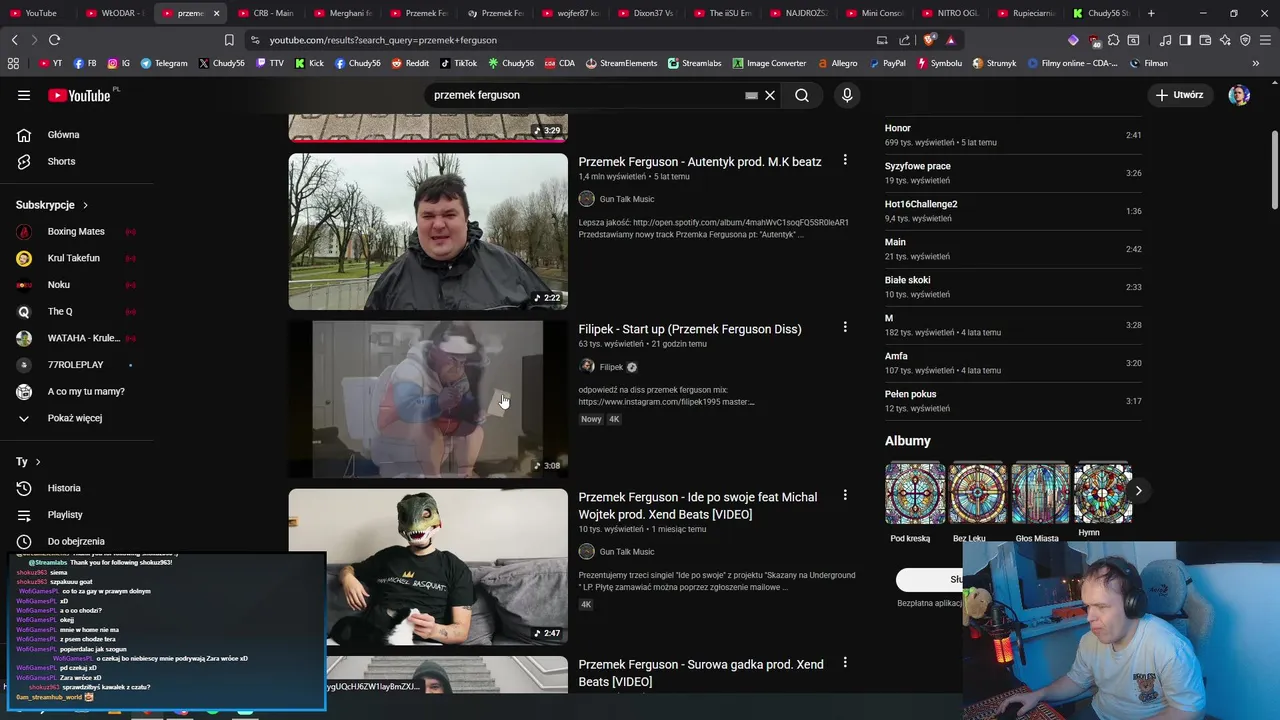Viewport: 1280px width, 720px height.
Task: Switch to the Mini Conso tab
Action: click(x=875, y=13)
